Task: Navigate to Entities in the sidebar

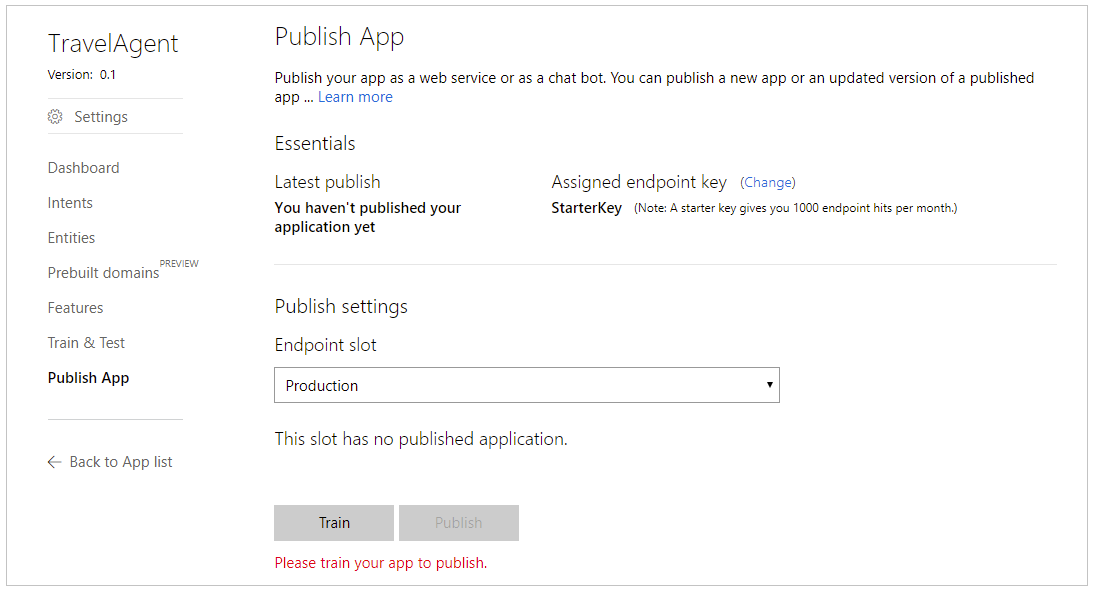Action: tap(71, 238)
